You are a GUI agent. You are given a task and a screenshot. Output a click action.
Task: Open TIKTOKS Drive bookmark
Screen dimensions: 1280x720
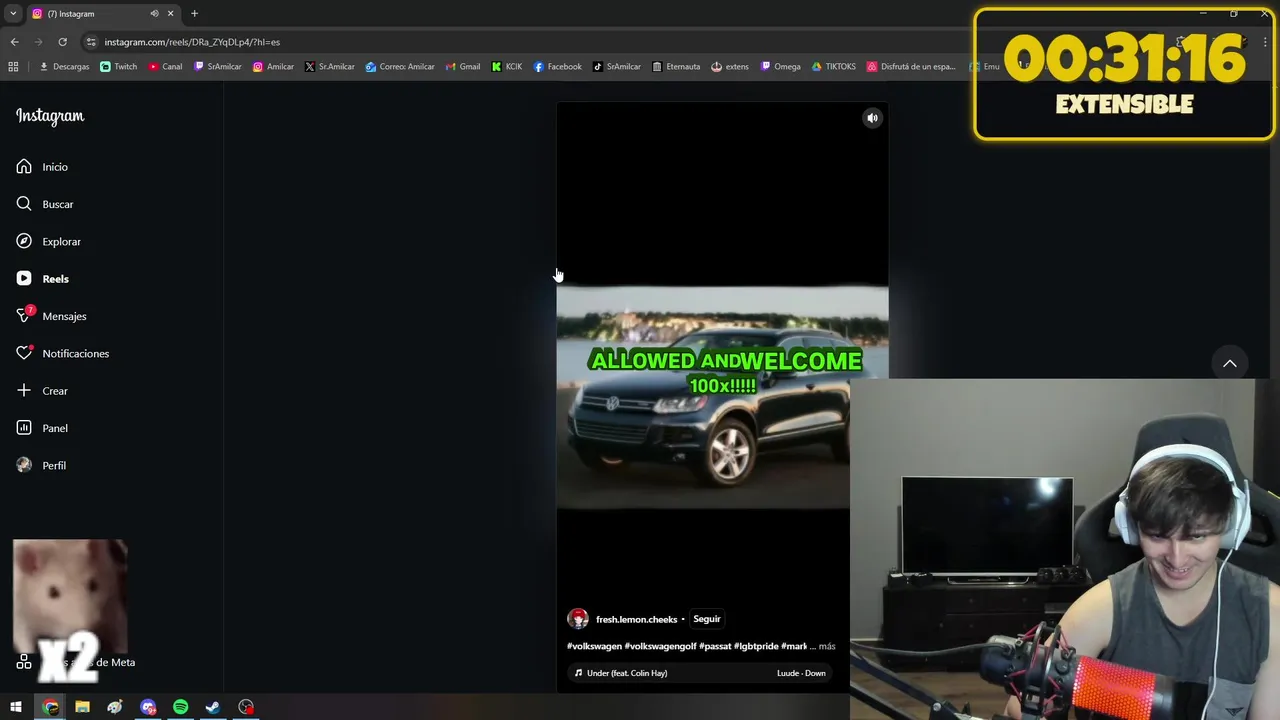coord(834,67)
